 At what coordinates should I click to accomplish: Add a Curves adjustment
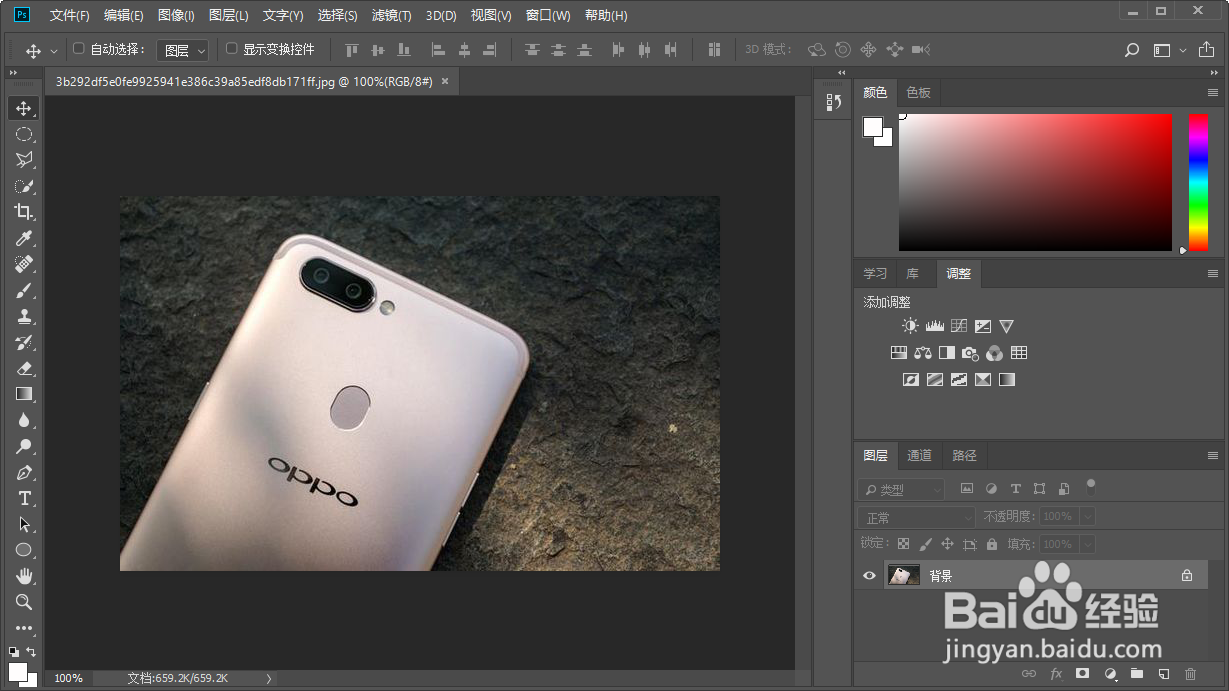[x=959, y=326]
